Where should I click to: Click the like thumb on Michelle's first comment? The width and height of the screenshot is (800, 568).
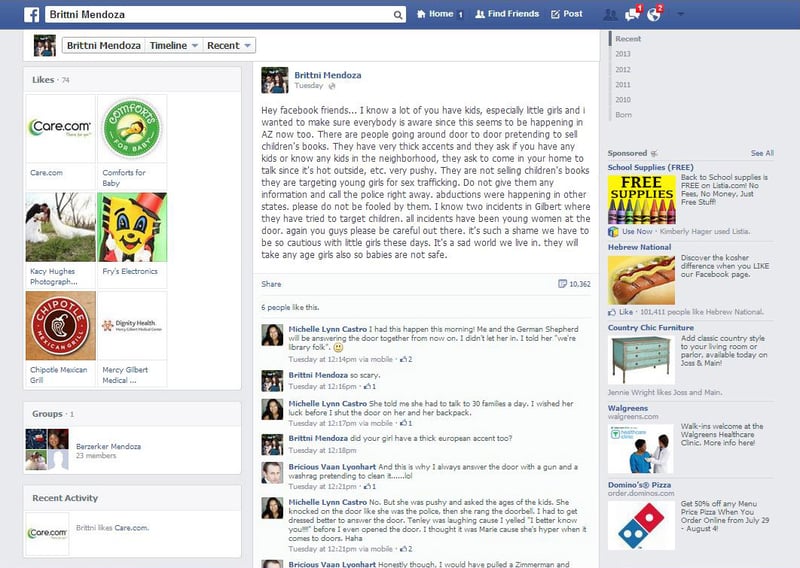tap(404, 359)
